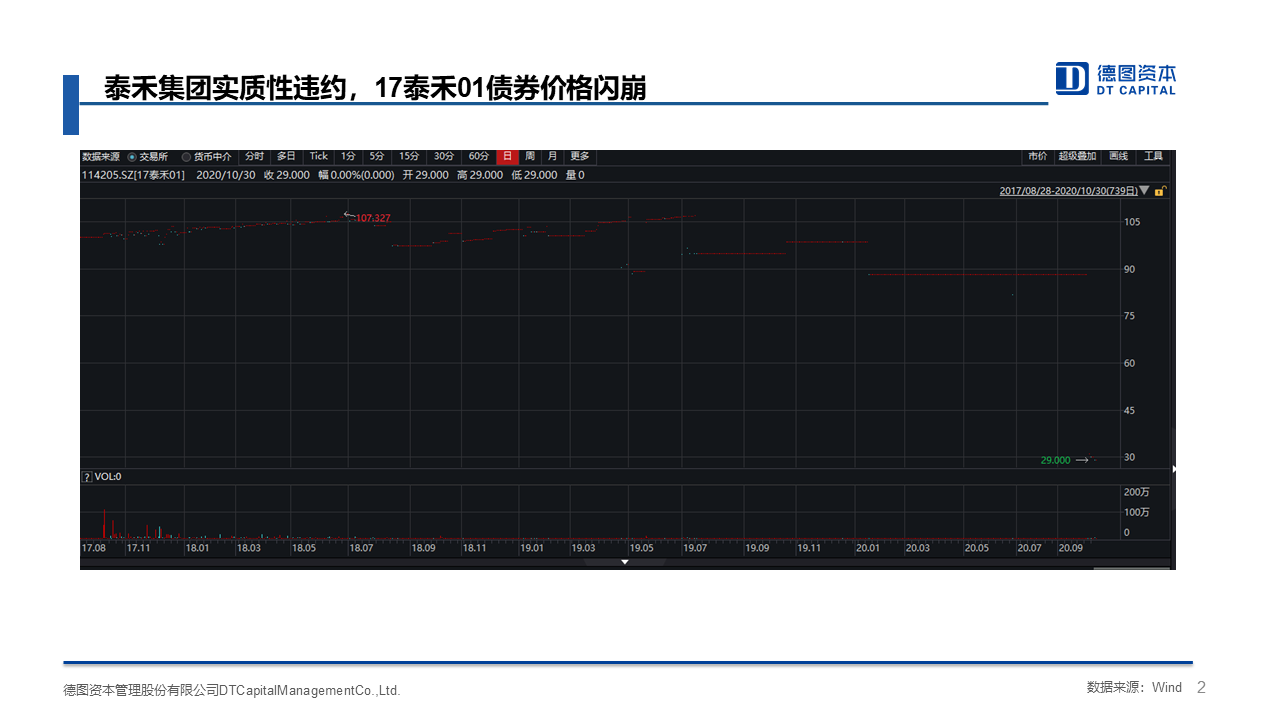Click the green 29.000 low price label
This screenshot has width=1280, height=720.
(1055, 461)
